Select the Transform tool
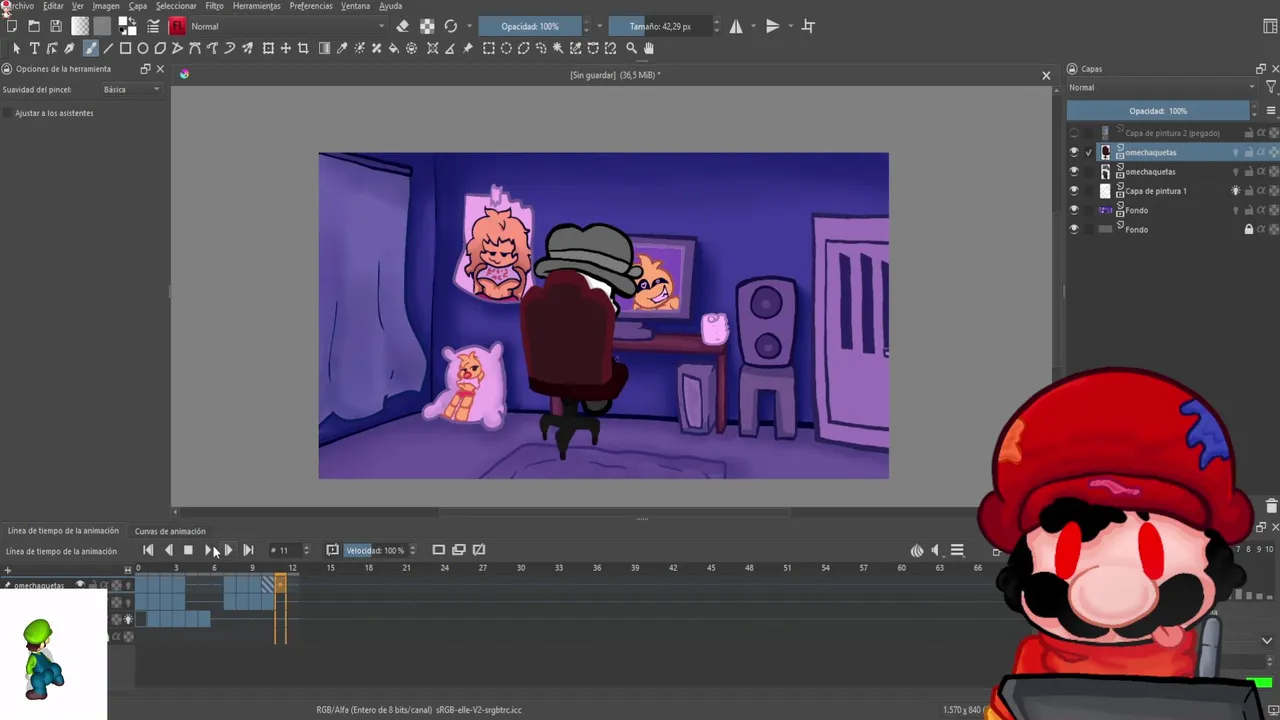This screenshot has height=720, width=1280. [x=268, y=48]
